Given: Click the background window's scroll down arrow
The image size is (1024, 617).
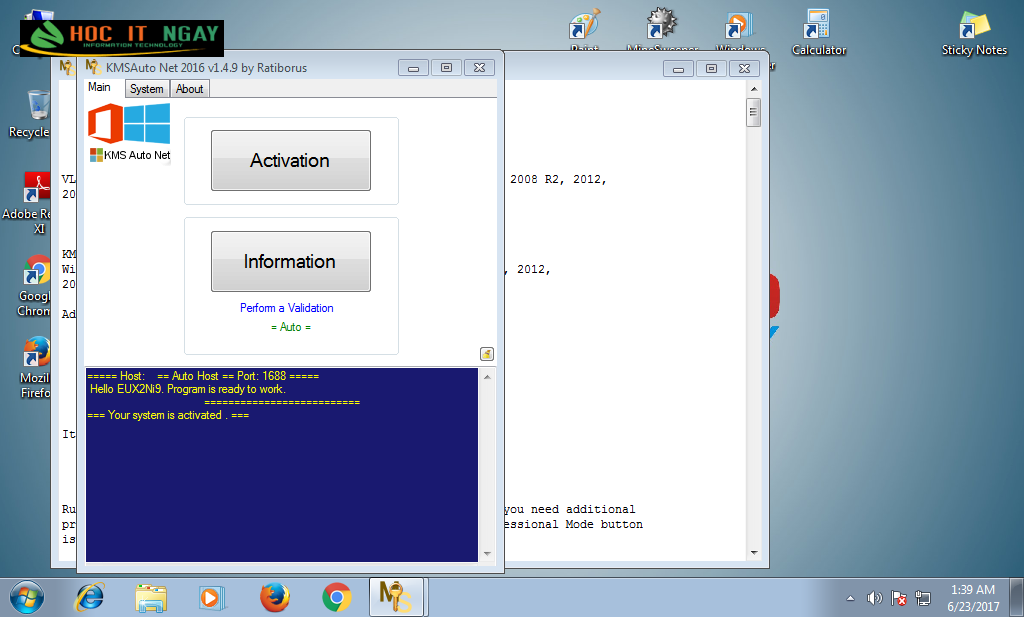Looking at the screenshot, I should coord(754,552).
